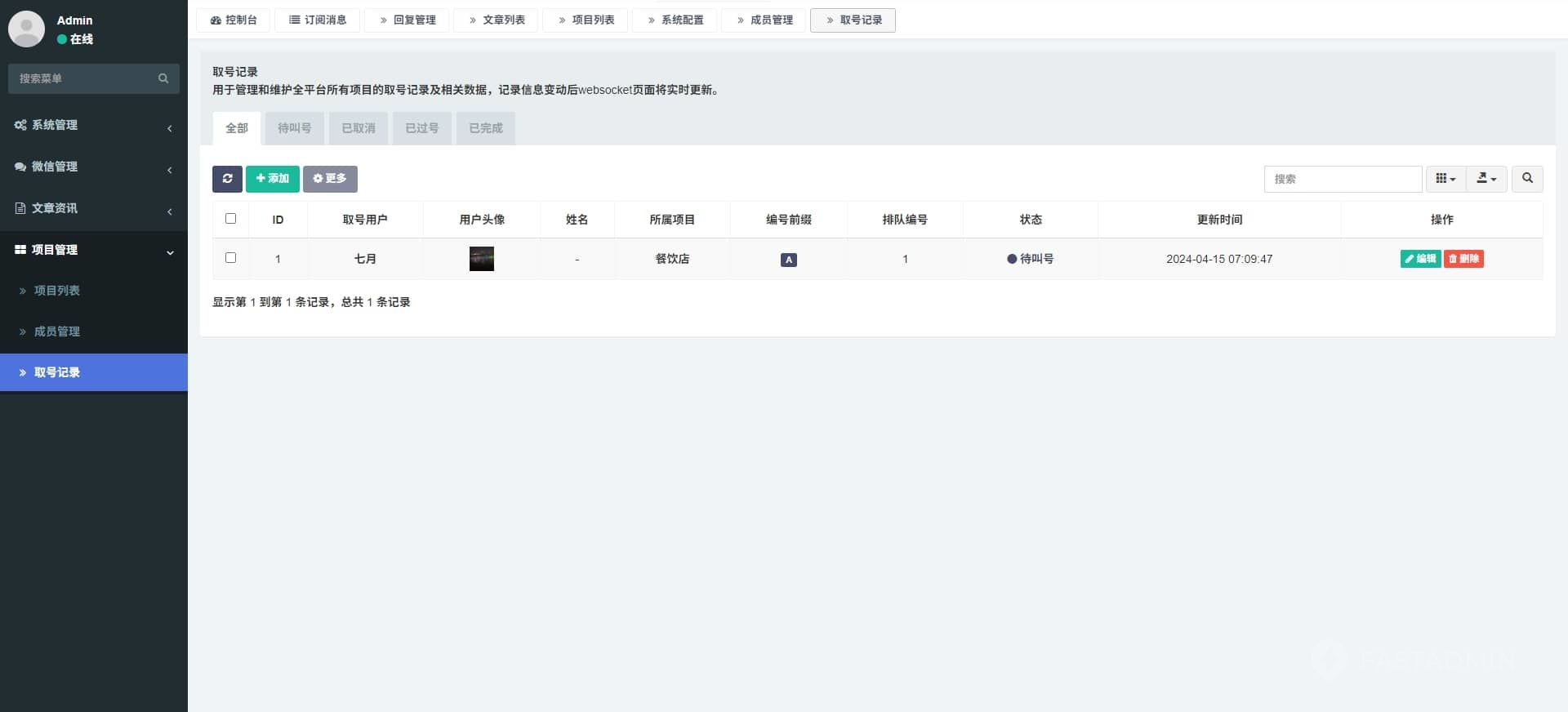Screen dimensions: 1568x712
Task: Open the column visibility grid dropdown
Action: coord(1445,179)
